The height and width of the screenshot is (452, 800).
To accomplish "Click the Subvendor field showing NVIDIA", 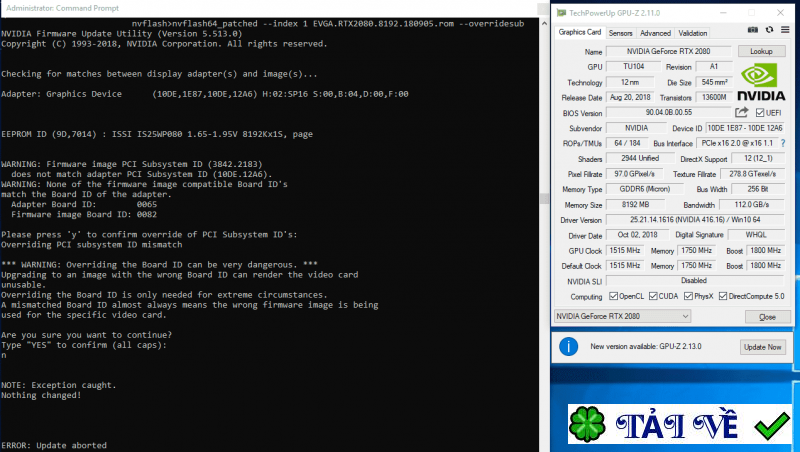I will pos(636,128).
